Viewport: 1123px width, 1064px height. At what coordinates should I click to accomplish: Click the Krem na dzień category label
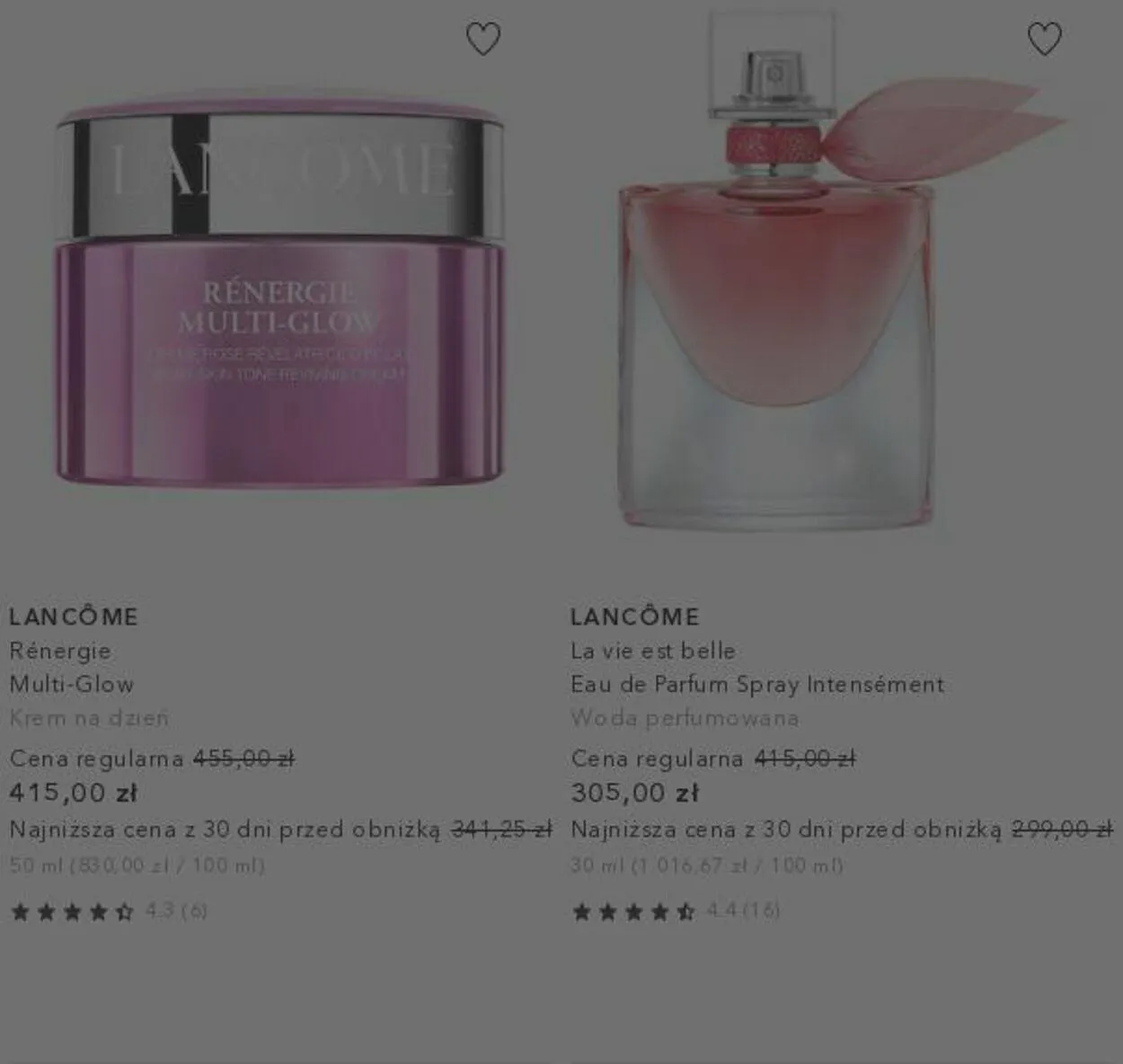(89, 718)
